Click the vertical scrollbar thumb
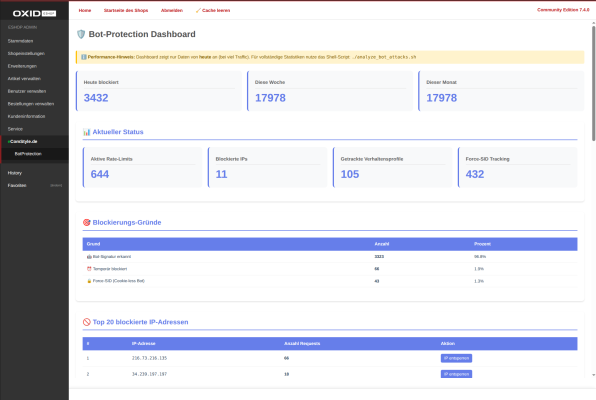The height and width of the screenshot is (400, 596). click(593, 84)
